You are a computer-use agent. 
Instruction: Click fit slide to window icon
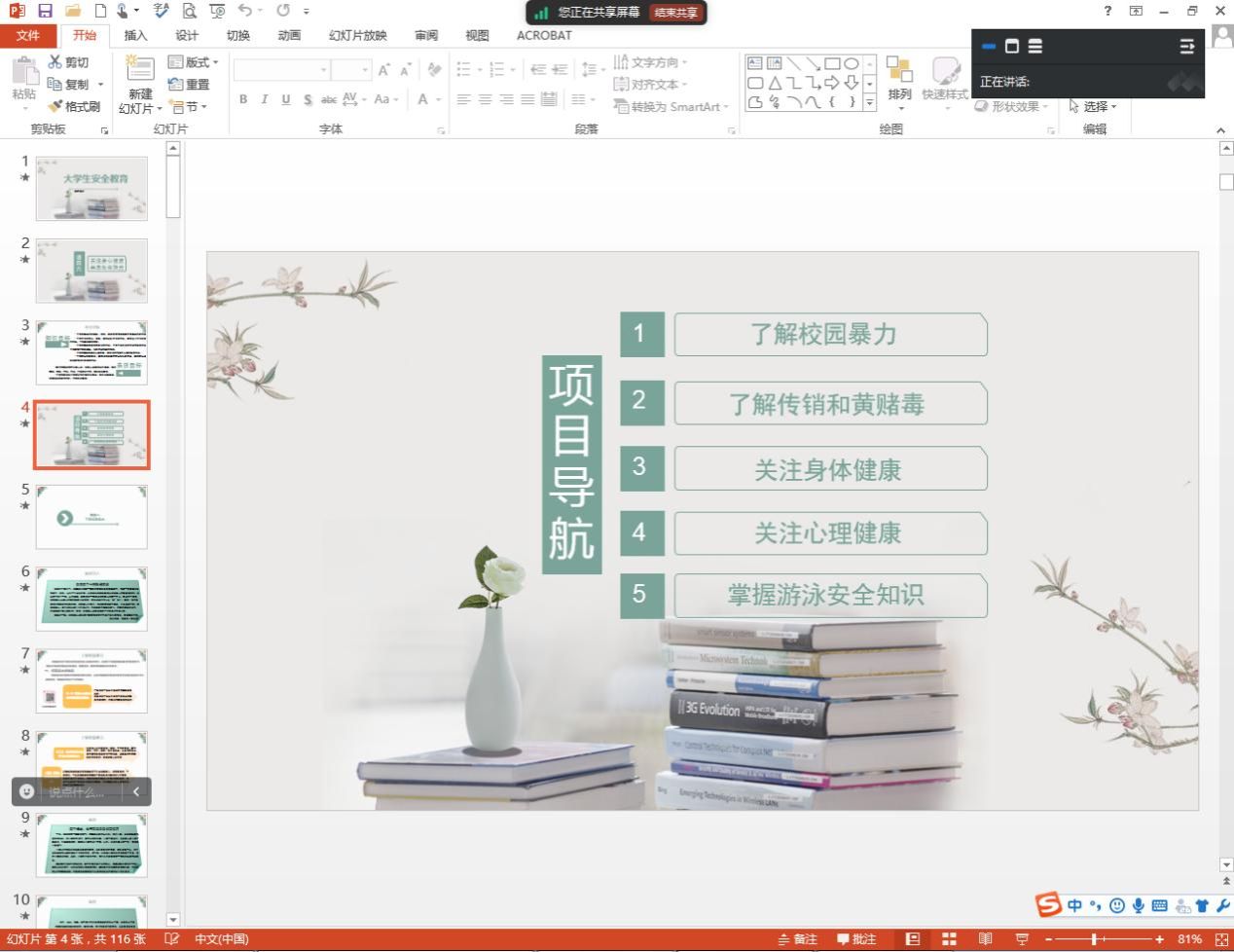click(1221, 939)
